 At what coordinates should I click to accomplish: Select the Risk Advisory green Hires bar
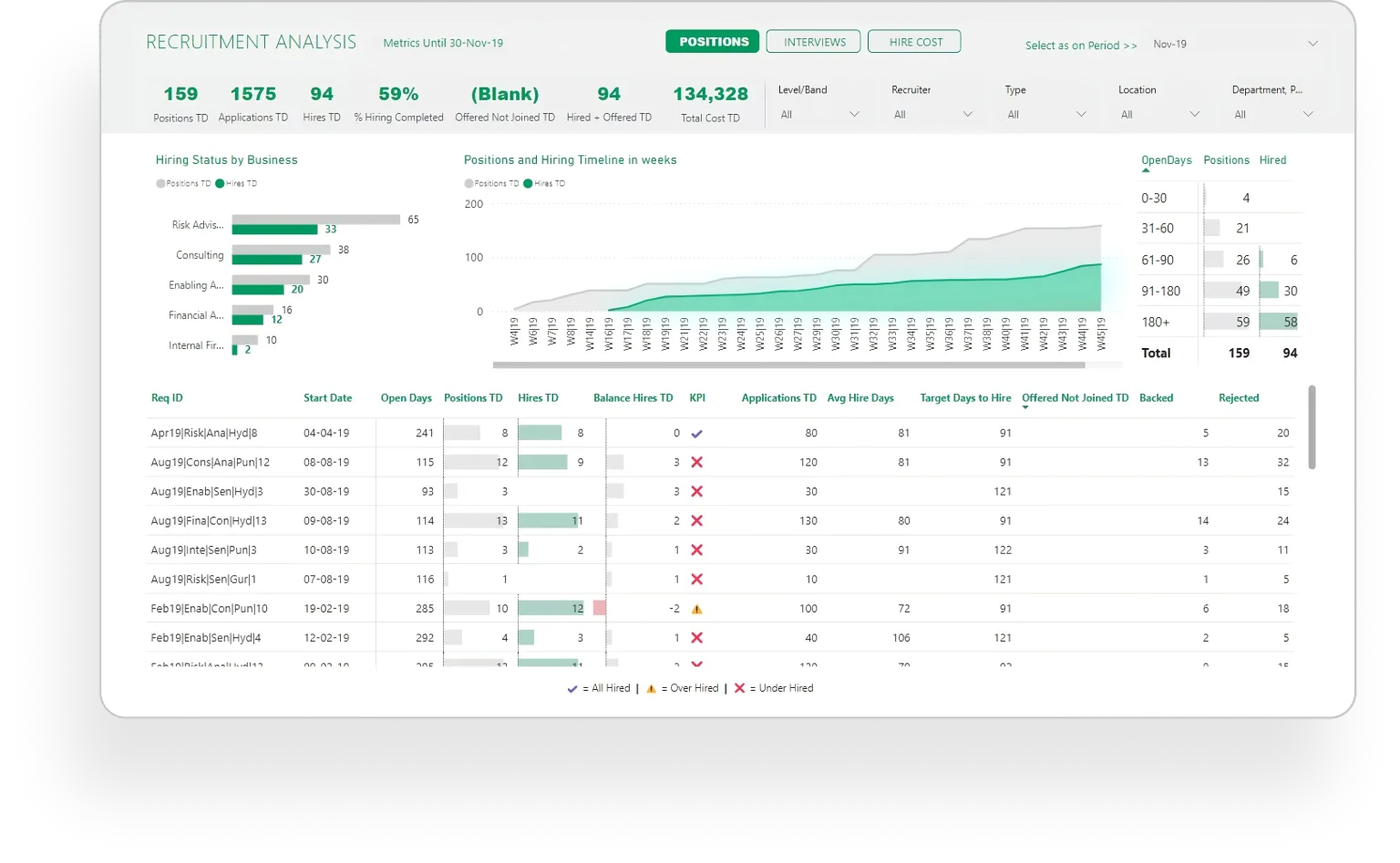click(x=274, y=230)
